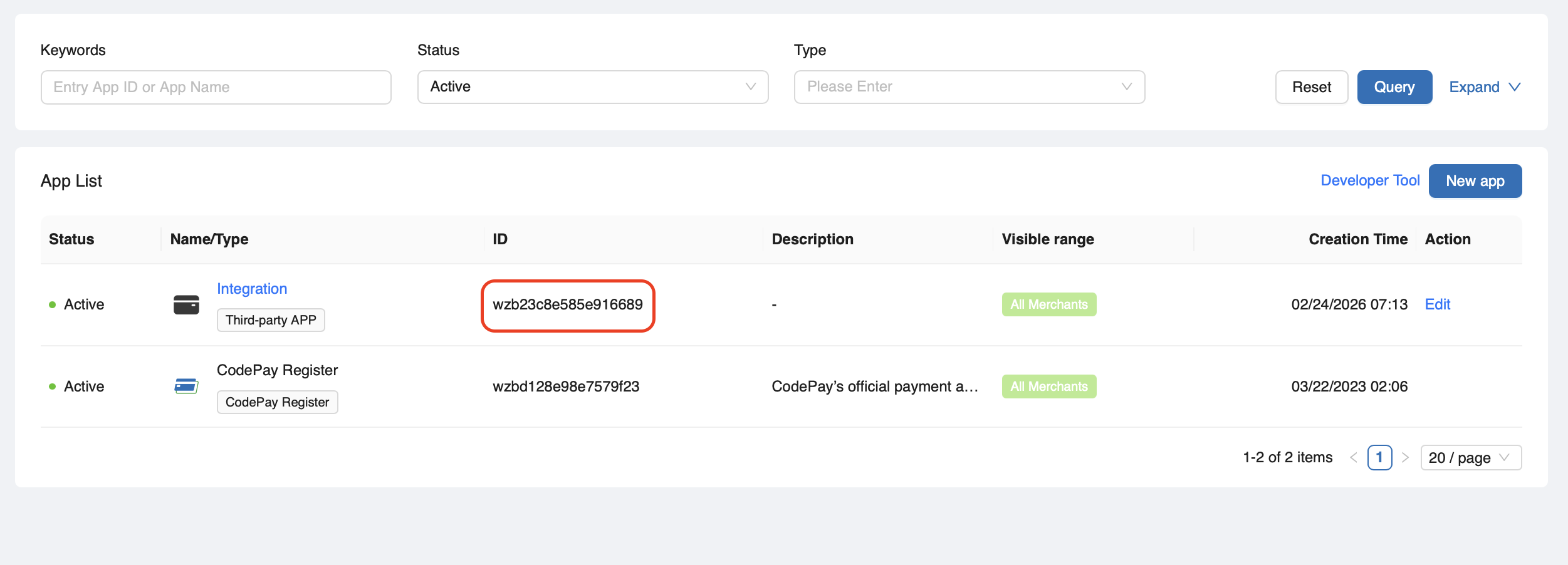This screenshot has width=1568, height=565.
Task: Open the Type dropdown
Action: pos(969,87)
